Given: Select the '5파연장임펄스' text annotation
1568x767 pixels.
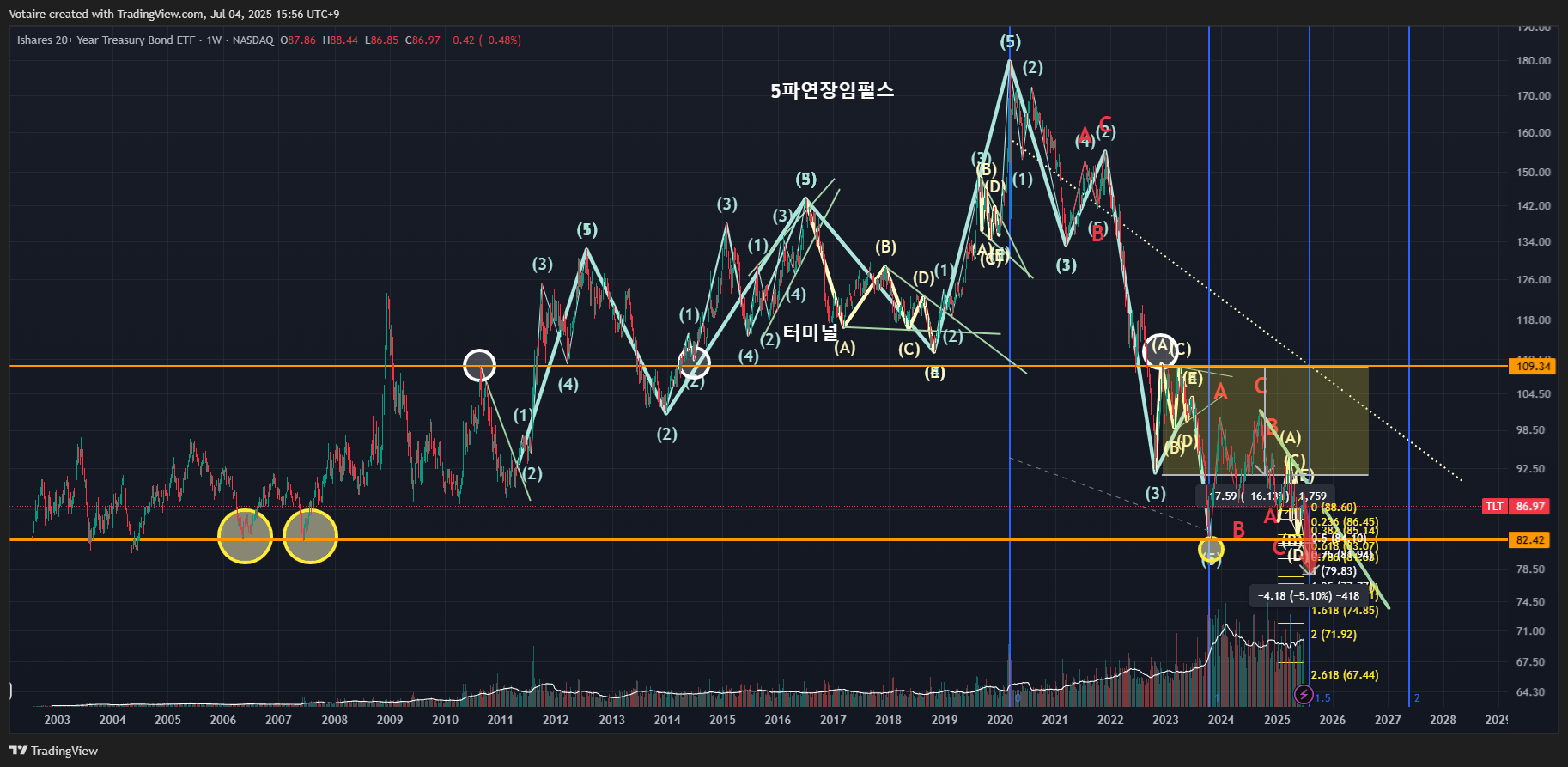Looking at the screenshot, I should point(832,90).
